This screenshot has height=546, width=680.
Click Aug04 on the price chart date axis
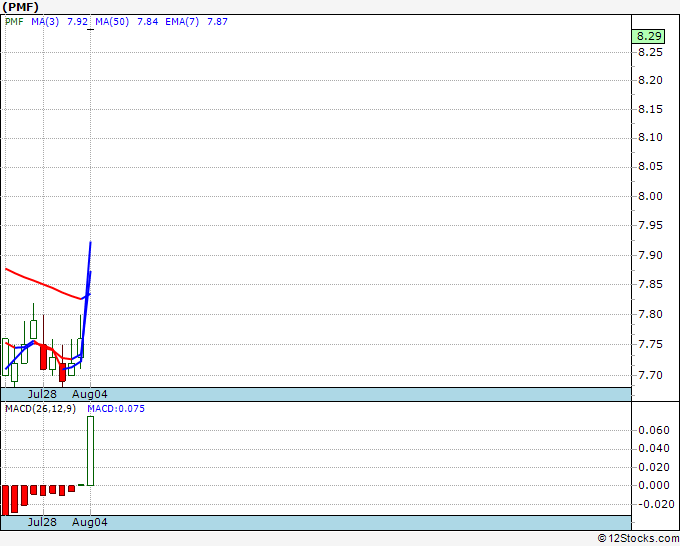pyautogui.click(x=89, y=394)
